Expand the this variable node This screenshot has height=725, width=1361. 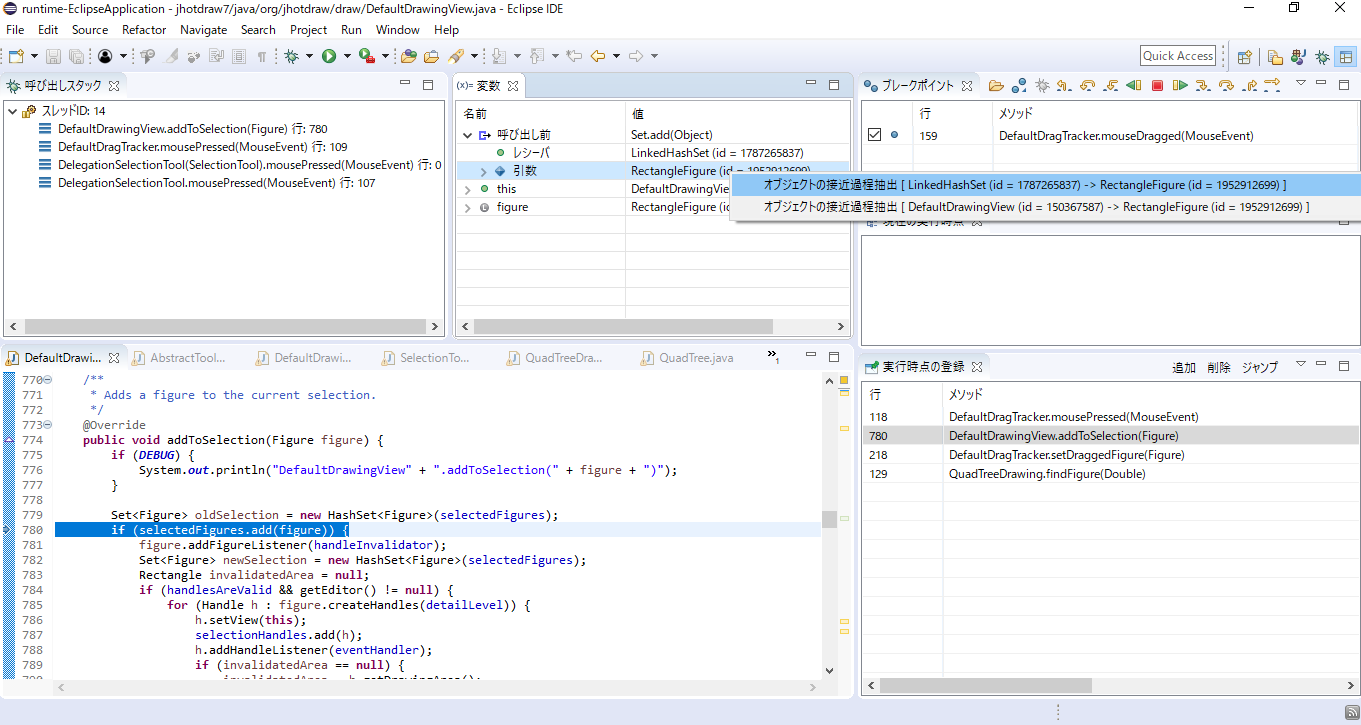click(x=467, y=189)
